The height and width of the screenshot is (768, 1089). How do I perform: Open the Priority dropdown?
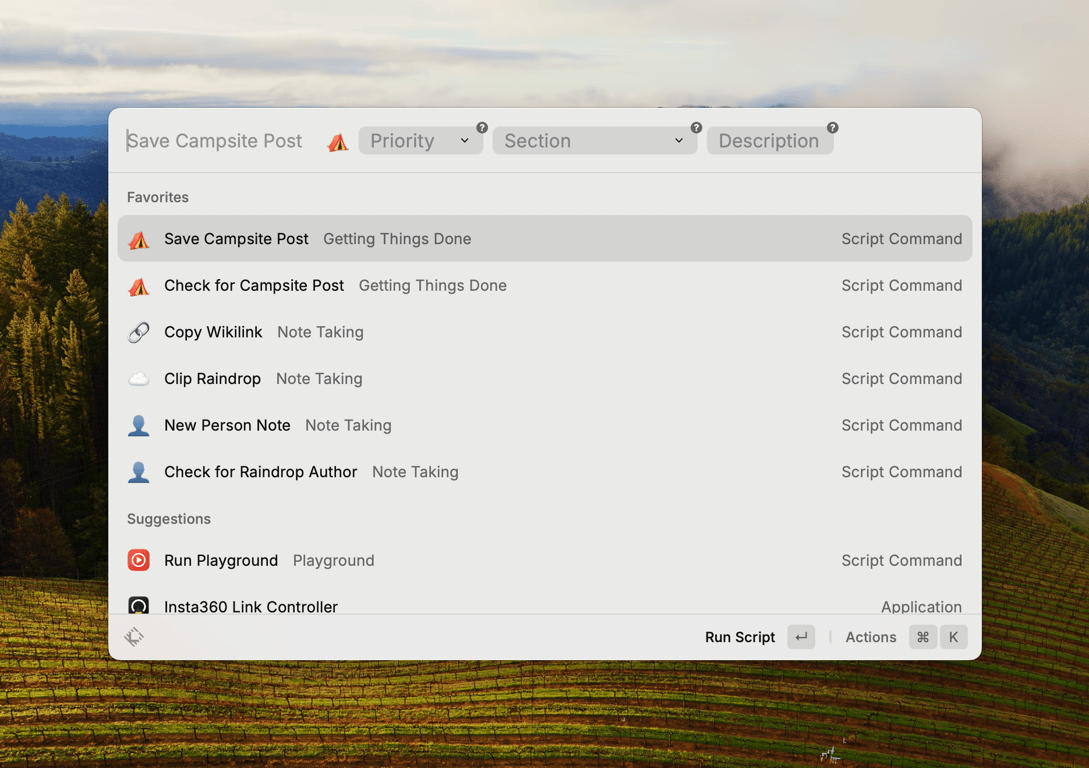coord(420,141)
